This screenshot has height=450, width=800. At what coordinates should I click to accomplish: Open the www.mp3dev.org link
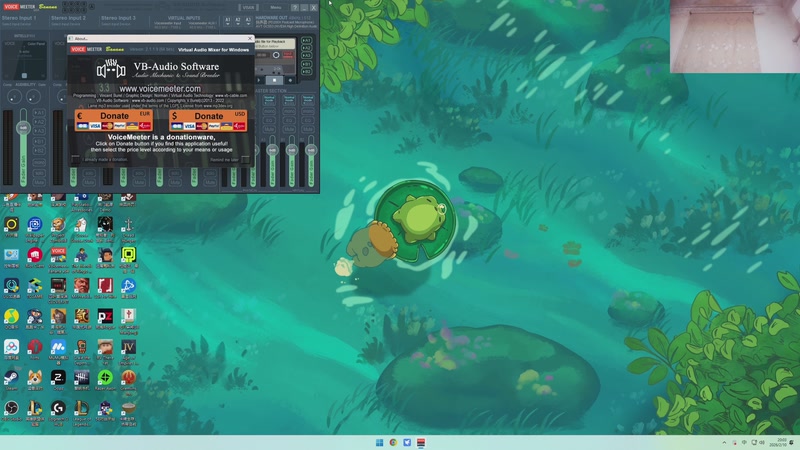tap(218, 106)
